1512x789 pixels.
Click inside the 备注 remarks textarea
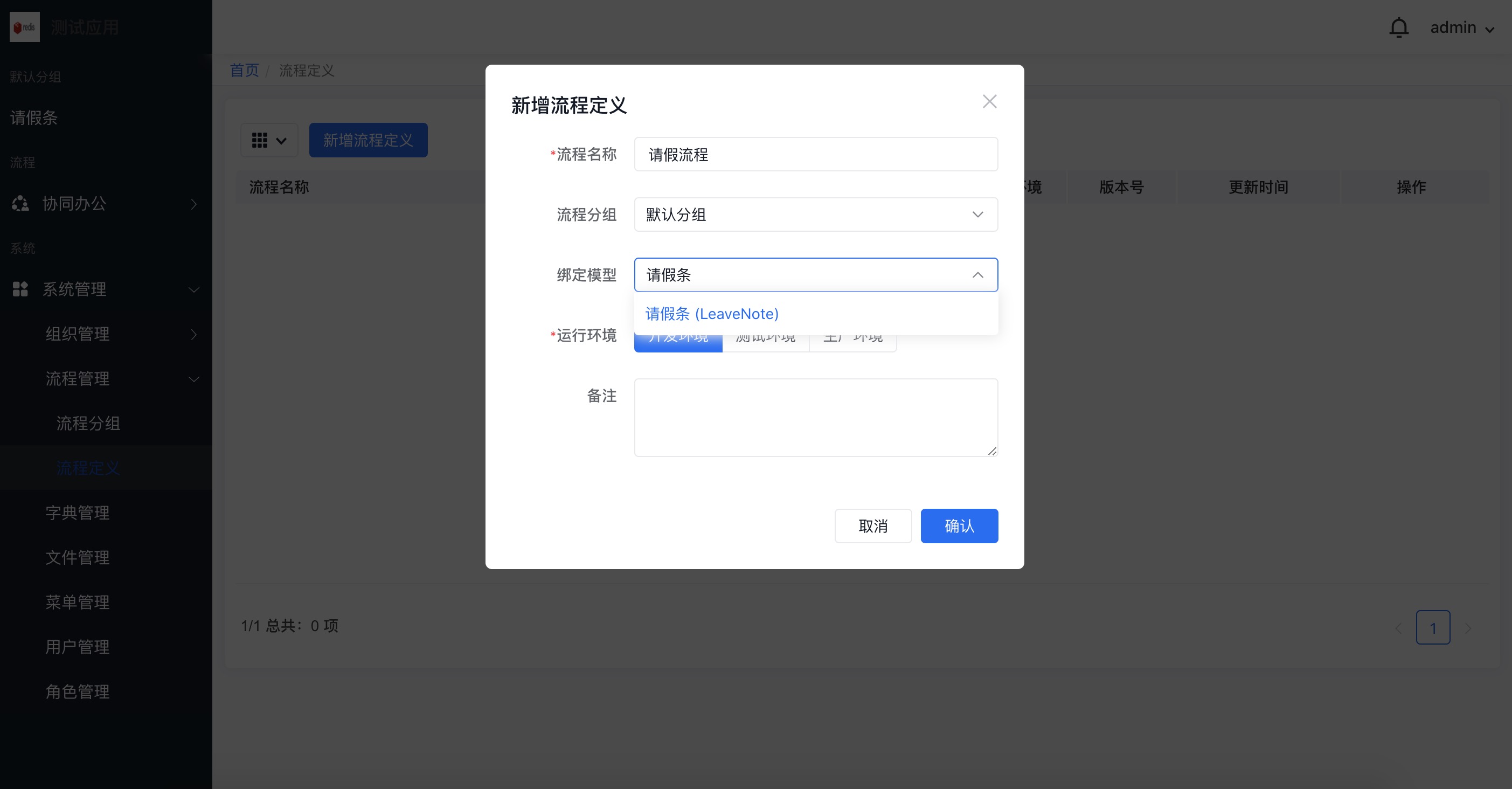(x=815, y=417)
